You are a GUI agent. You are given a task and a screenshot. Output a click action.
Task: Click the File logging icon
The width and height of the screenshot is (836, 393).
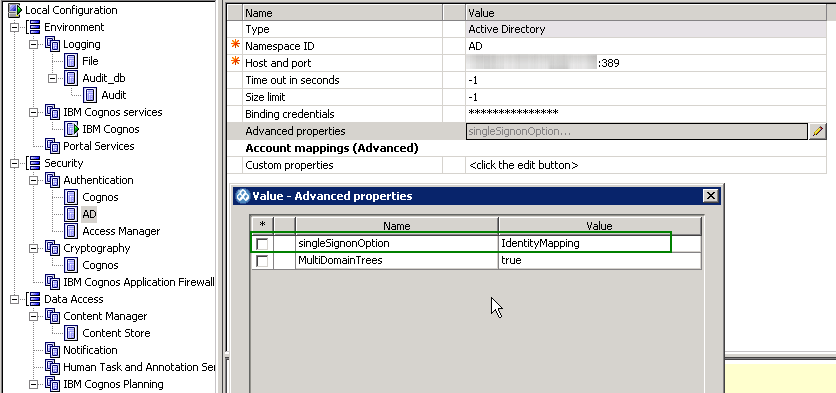(71, 61)
